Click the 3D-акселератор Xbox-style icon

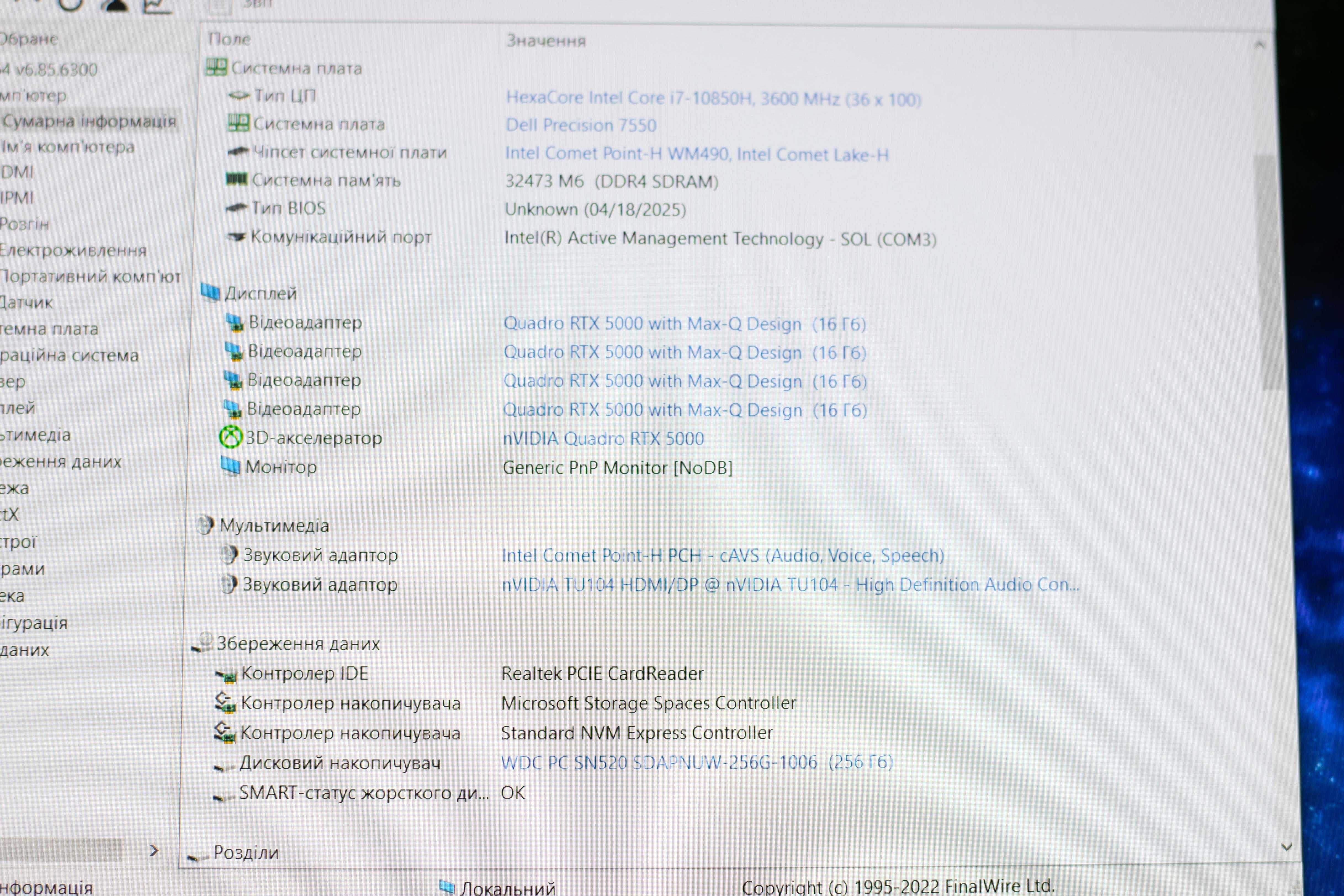point(230,437)
